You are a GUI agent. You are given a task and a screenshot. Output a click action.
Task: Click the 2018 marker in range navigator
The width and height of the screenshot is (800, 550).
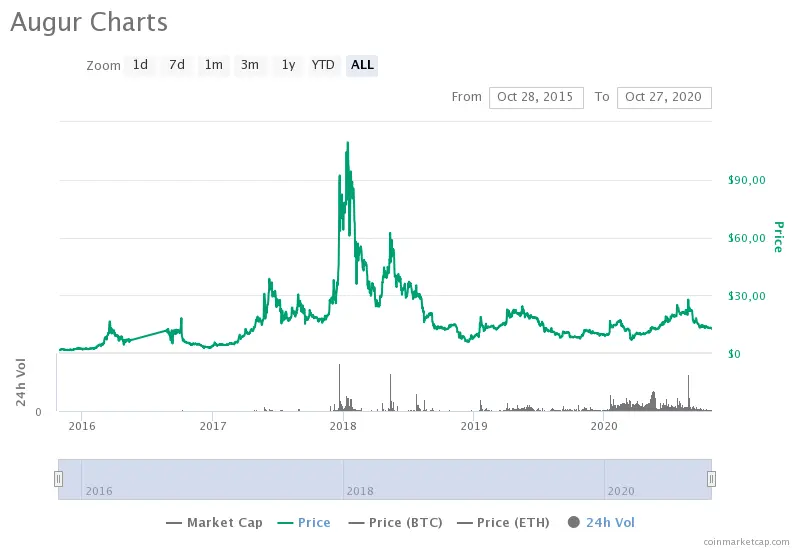click(360, 491)
